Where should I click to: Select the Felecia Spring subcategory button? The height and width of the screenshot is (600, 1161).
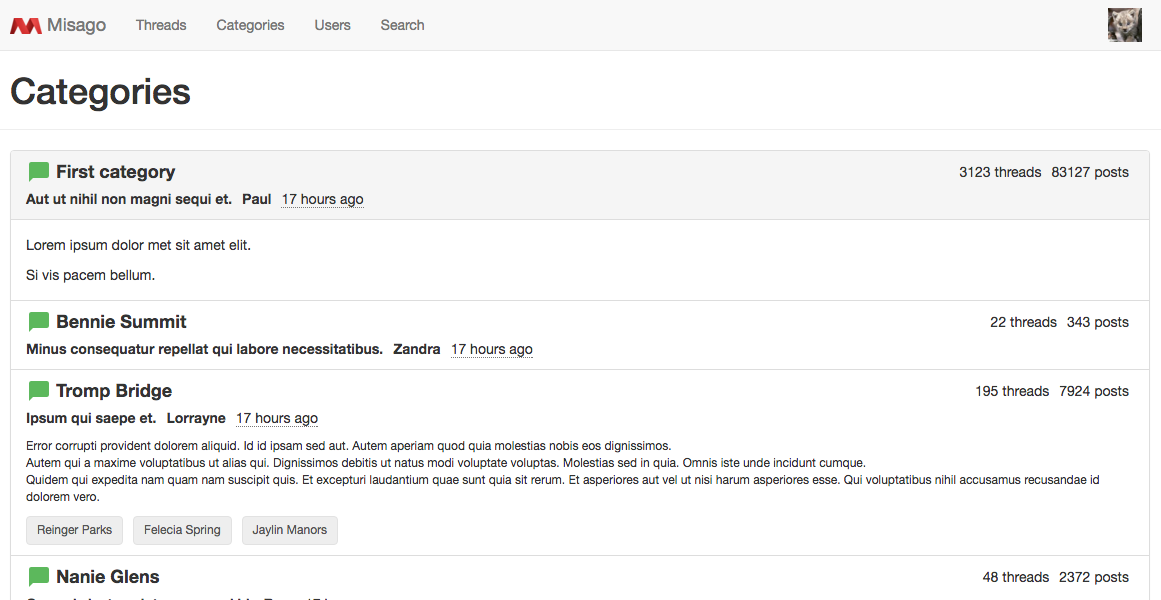tap(182, 530)
